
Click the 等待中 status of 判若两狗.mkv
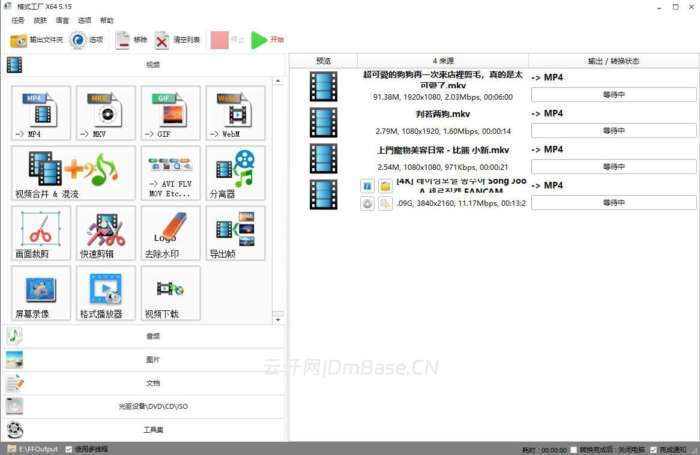[614, 131]
